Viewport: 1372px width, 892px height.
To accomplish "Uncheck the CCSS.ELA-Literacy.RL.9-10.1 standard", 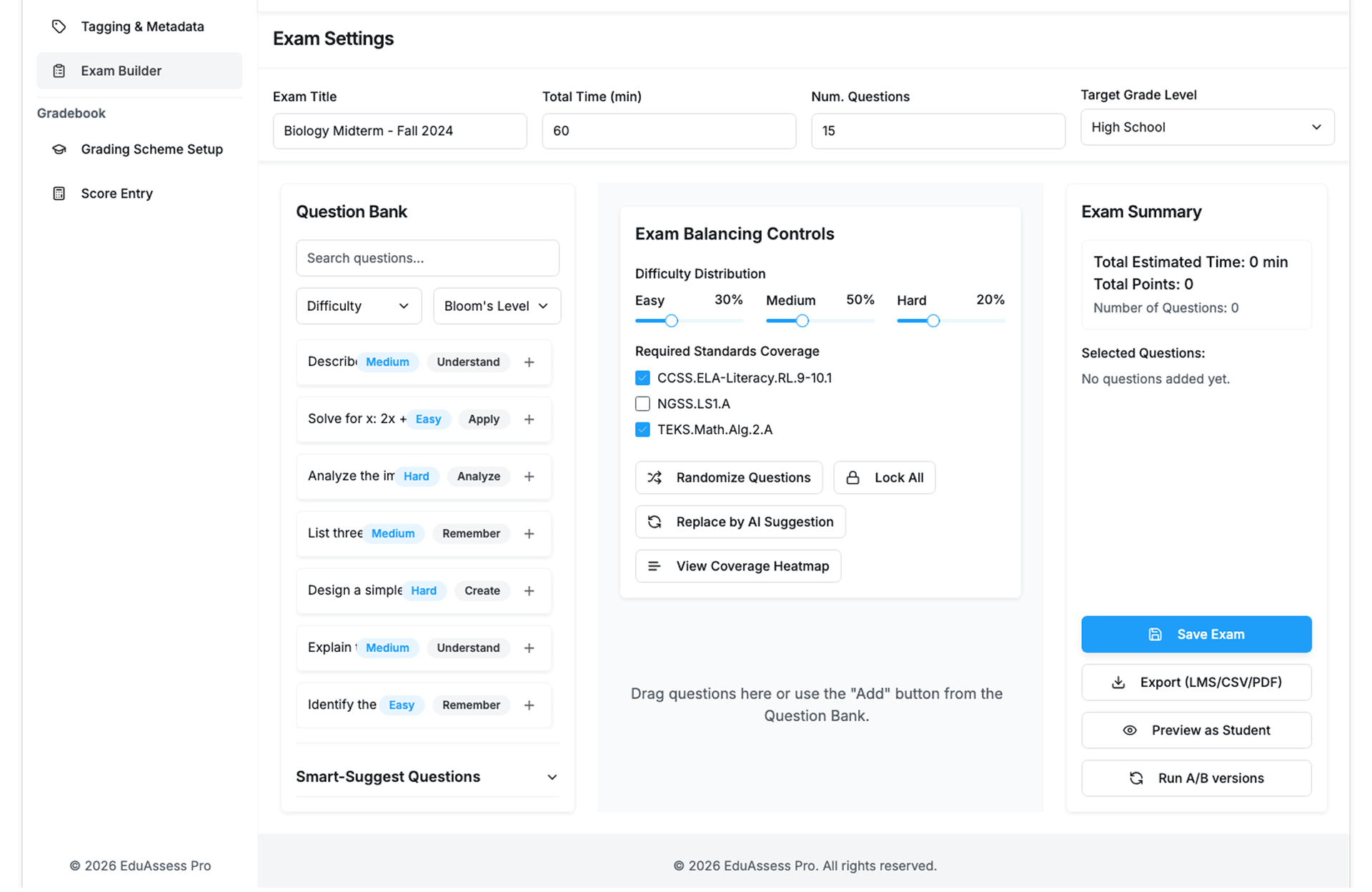I will (x=642, y=378).
